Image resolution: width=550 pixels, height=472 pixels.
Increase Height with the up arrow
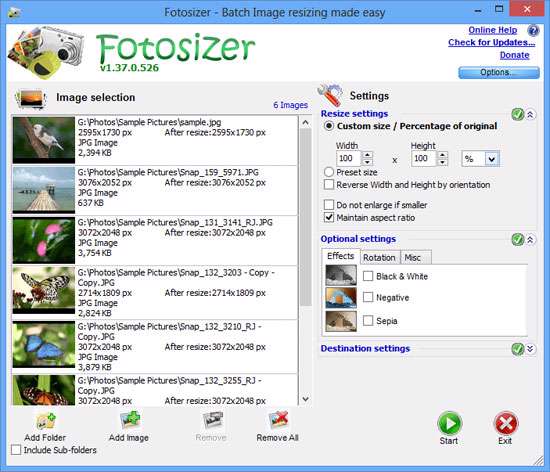pyautogui.click(x=442, y=155)
